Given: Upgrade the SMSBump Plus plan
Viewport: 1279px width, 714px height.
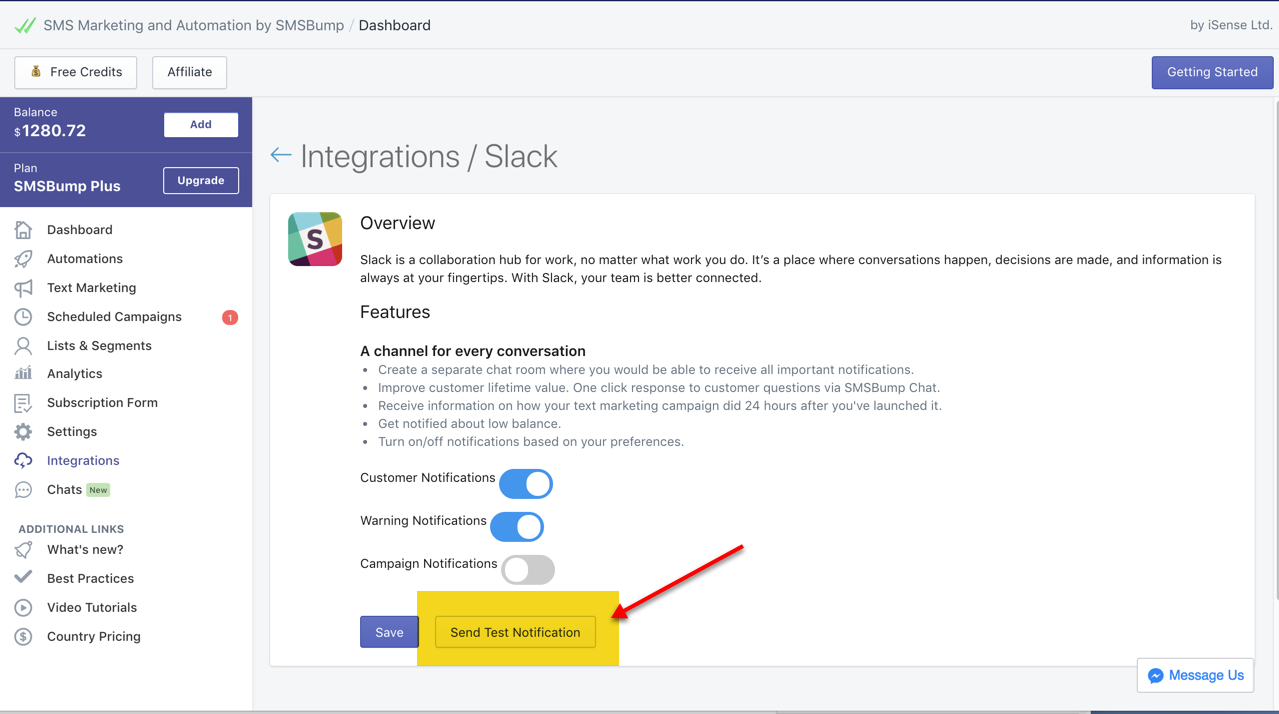Looking at the screenshot, I should 201,181.
